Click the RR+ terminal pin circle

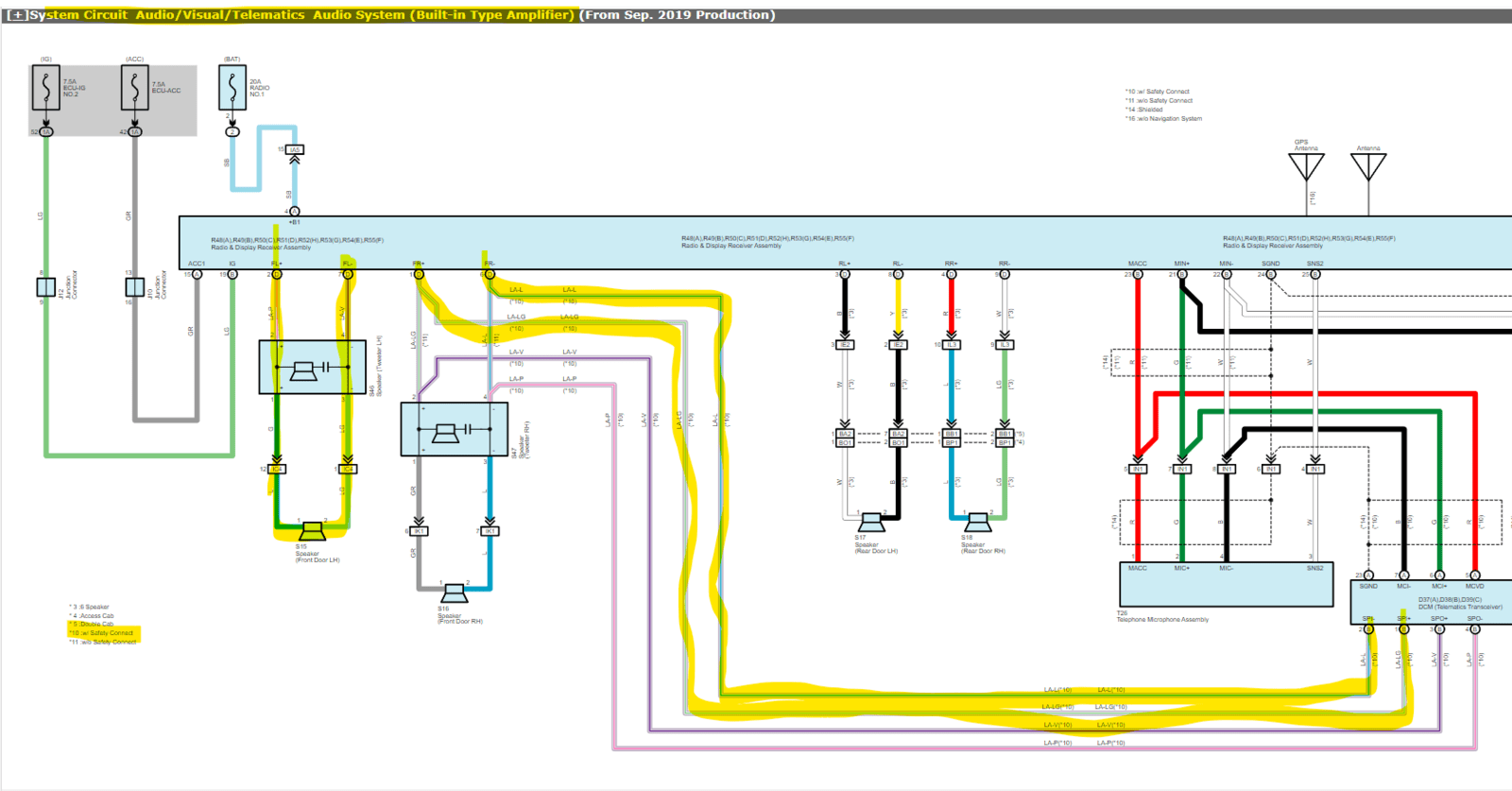tap(952, 274)
